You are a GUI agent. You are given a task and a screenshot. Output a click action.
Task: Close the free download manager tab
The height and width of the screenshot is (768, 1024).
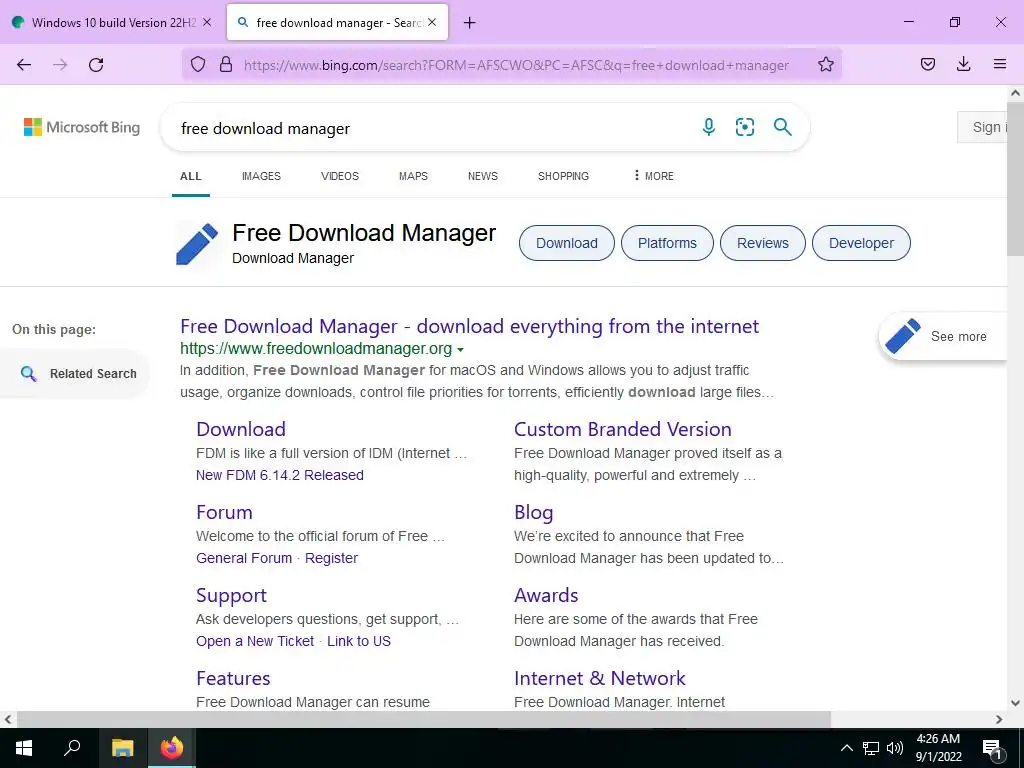432,22
